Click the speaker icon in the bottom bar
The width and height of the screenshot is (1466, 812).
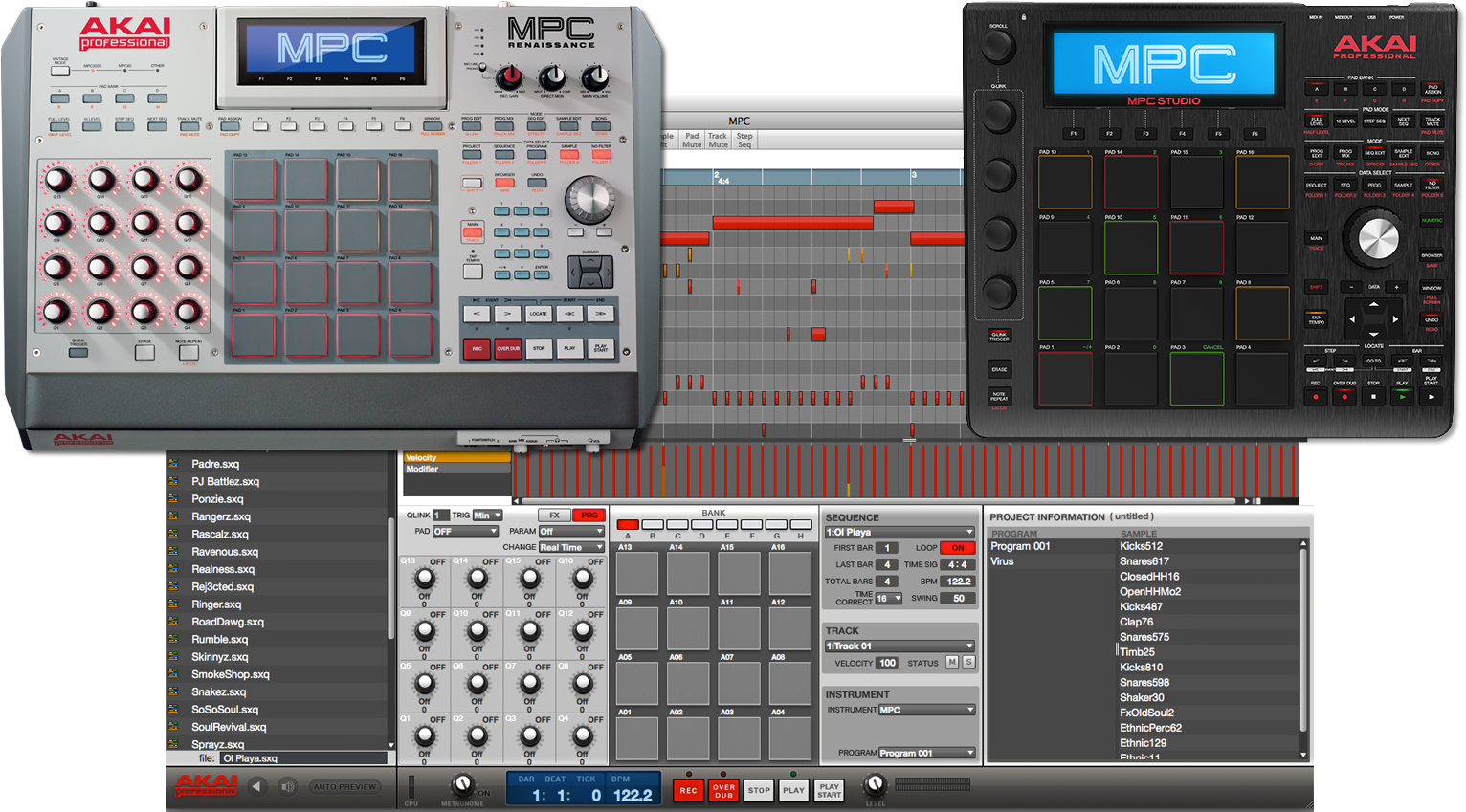coord(287,786)
